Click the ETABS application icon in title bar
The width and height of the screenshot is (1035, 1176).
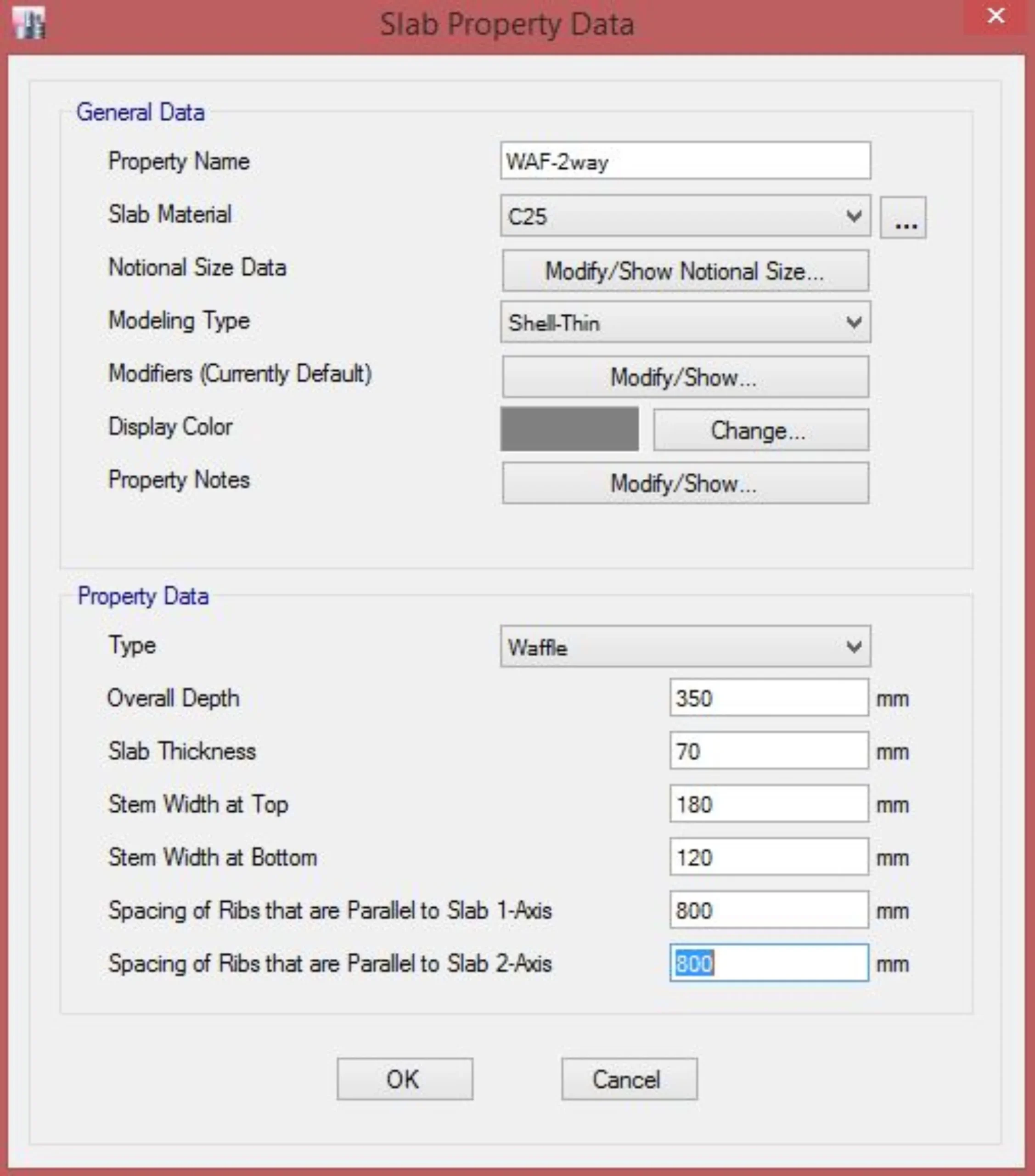click(29, 24)
